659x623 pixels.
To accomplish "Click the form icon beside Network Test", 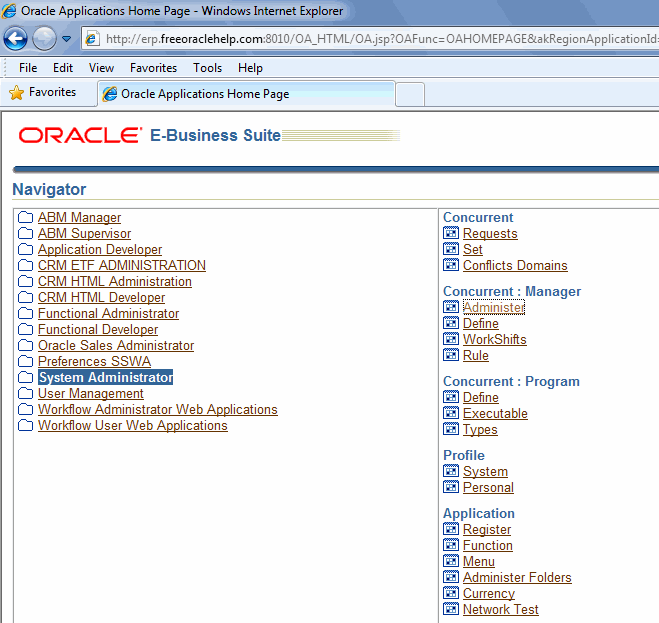I will [x=451, y=609].
